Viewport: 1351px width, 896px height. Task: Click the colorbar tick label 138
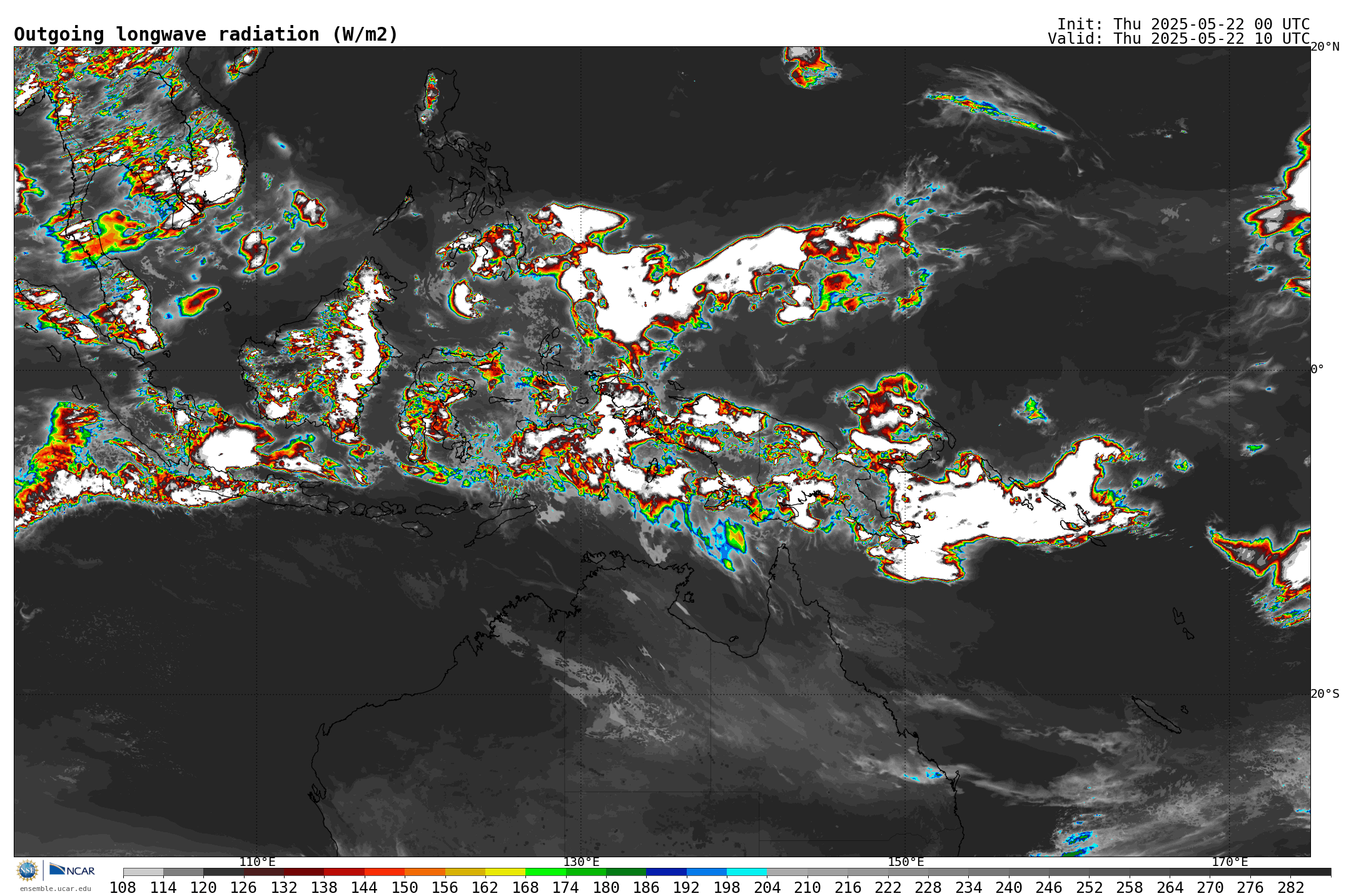coord(325,888)
